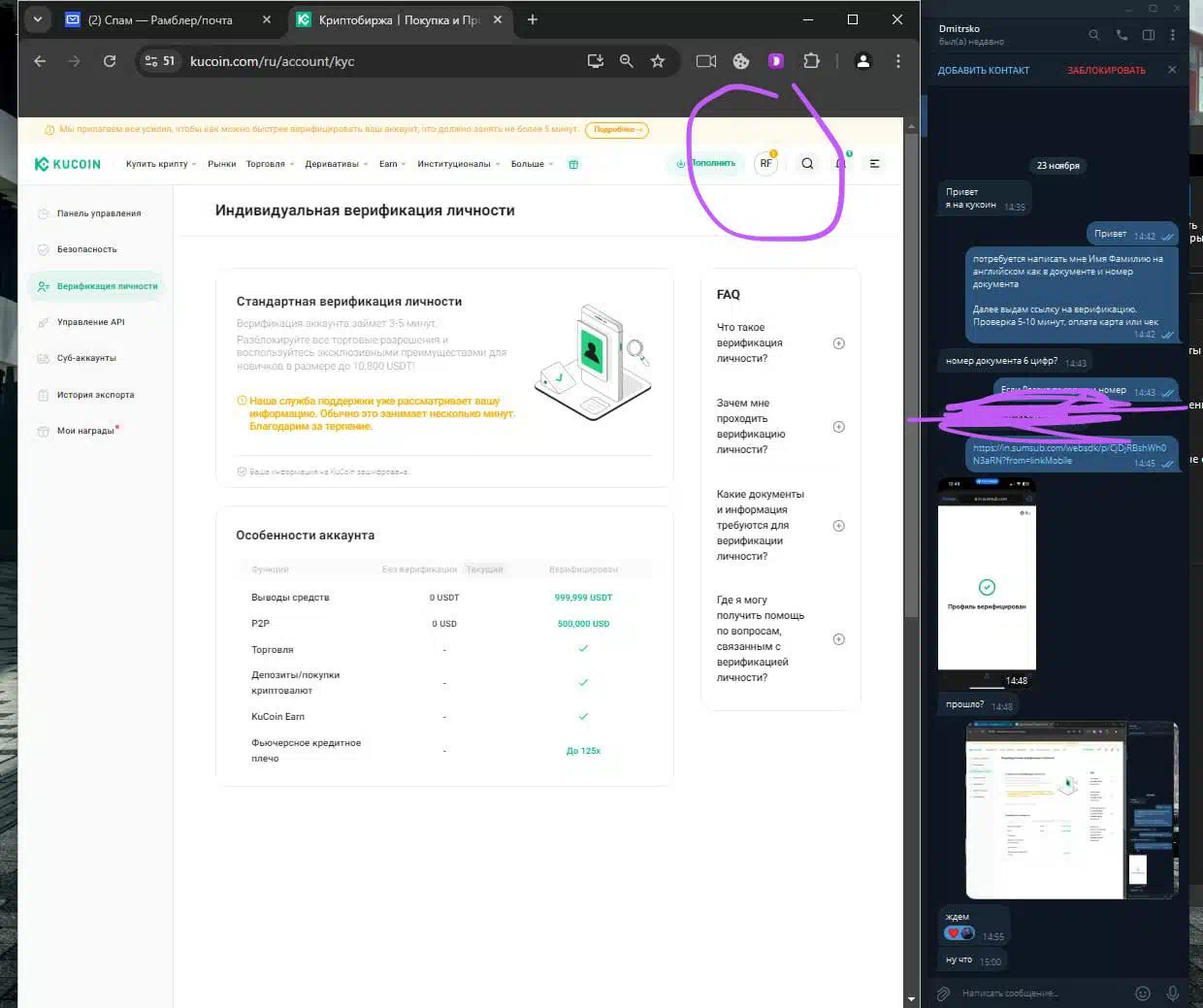Open the tab search dropdown arrow
This screenshot has width=1203, height=1008.
pos(37,19)
